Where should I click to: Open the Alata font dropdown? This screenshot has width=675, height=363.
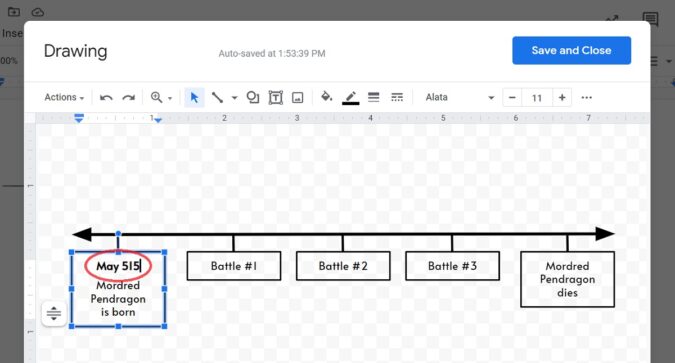coord(459,97)
